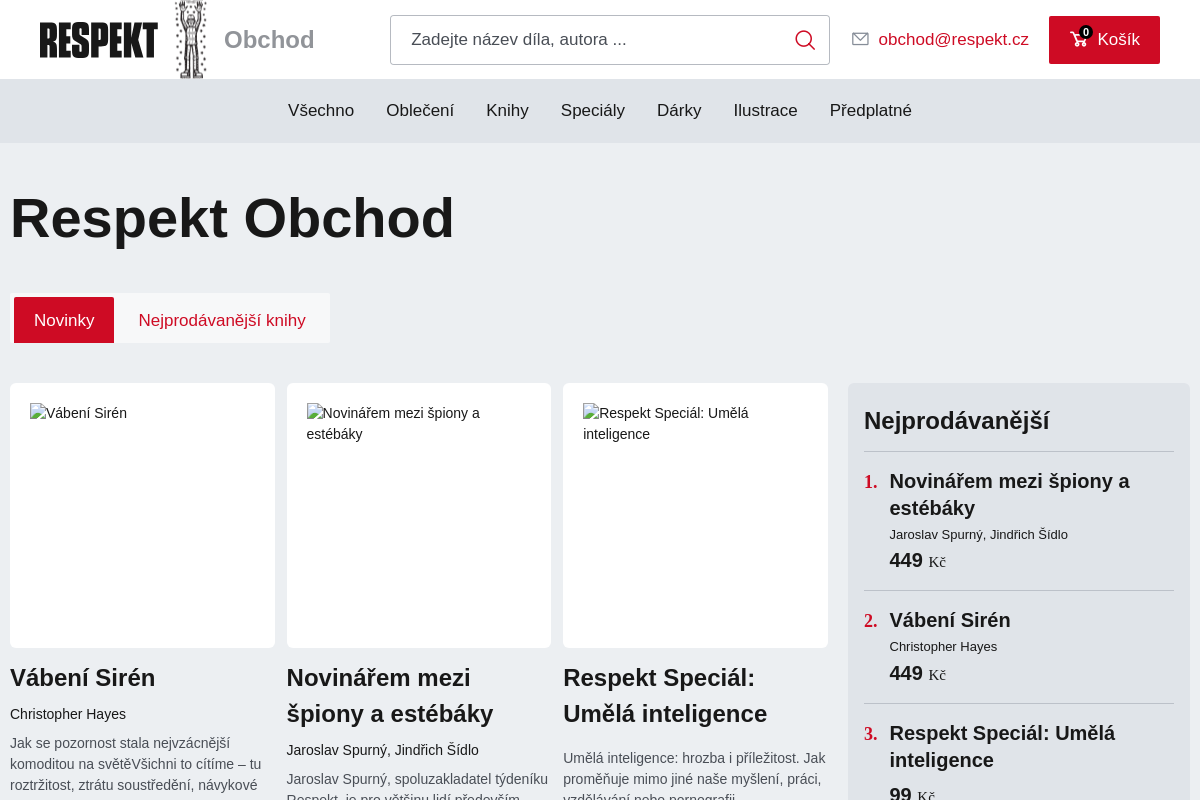Open bestseller number 3 Respekt Speciál
The width and height of the screenshot is (1200, 800).
point(1002,746)
